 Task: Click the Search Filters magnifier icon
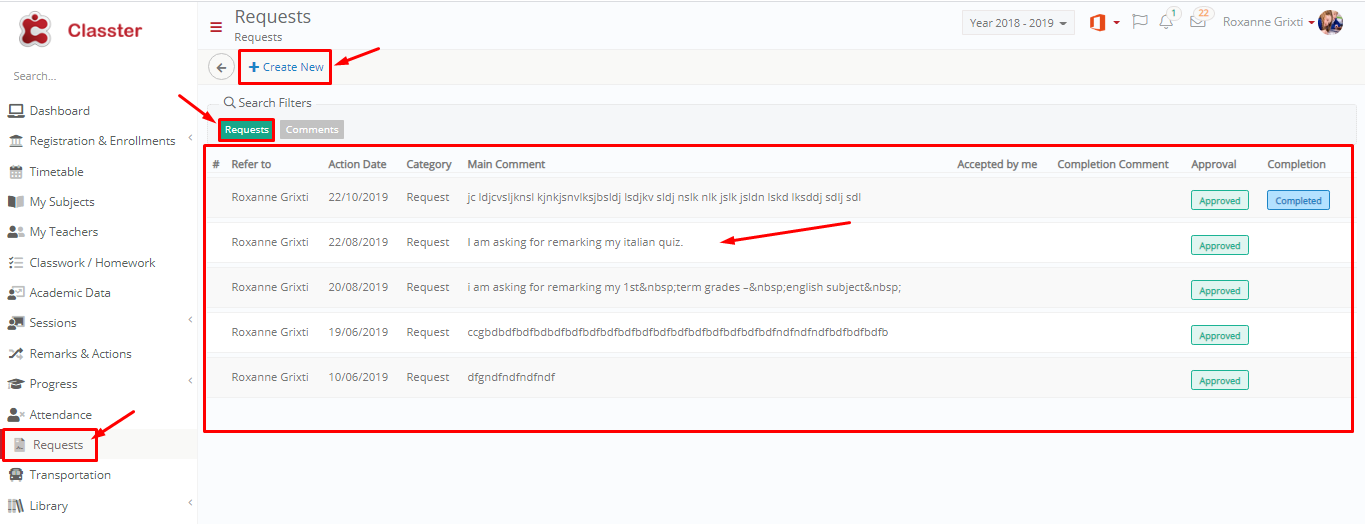click(x=229, y=103)
